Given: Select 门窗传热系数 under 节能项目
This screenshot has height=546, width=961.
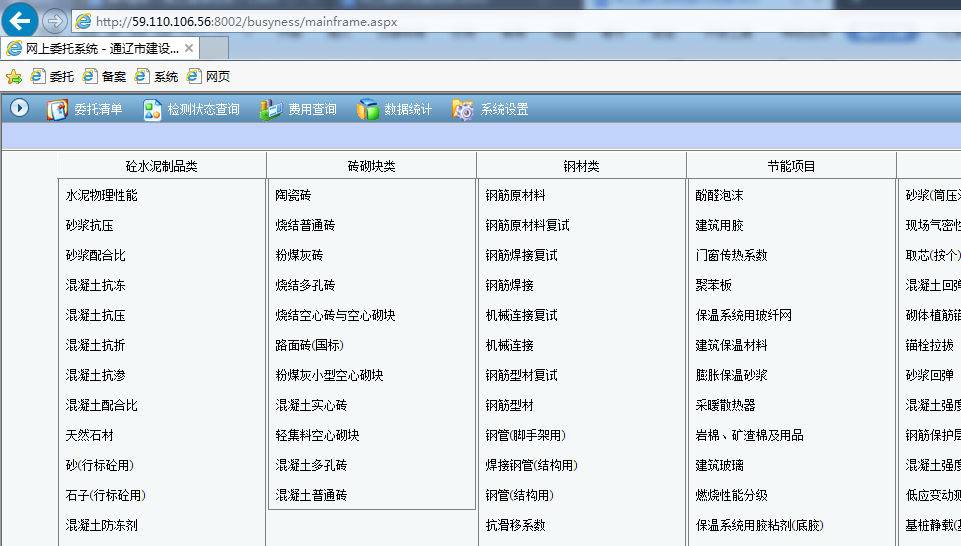Looking at the screenshot, I should [732, 256].
